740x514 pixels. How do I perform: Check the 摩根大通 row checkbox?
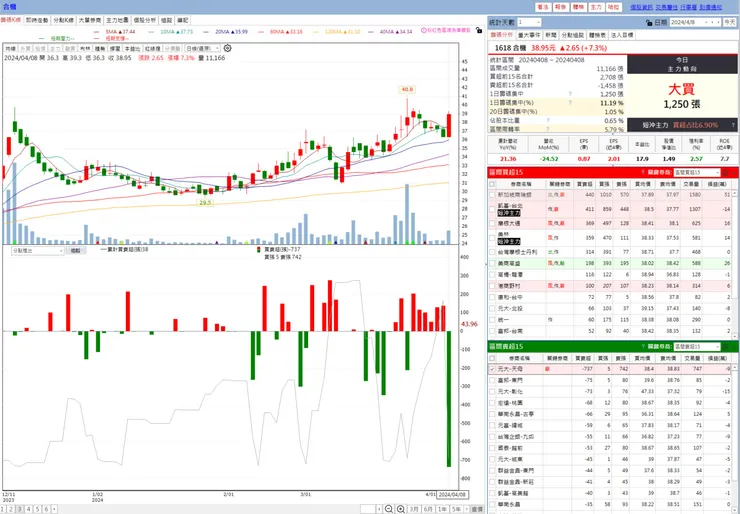coord(492,223)
